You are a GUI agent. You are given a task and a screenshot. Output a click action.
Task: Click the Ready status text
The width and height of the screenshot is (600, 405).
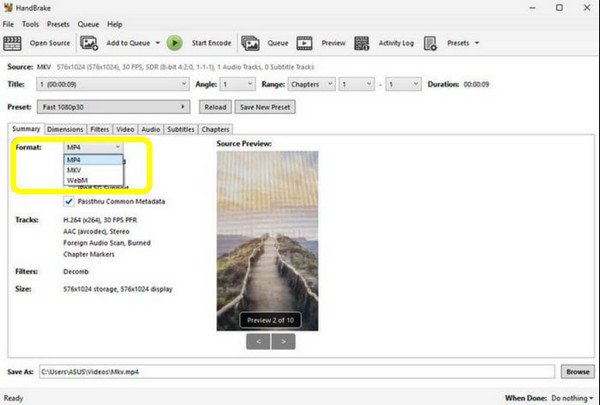coord(13,398)
